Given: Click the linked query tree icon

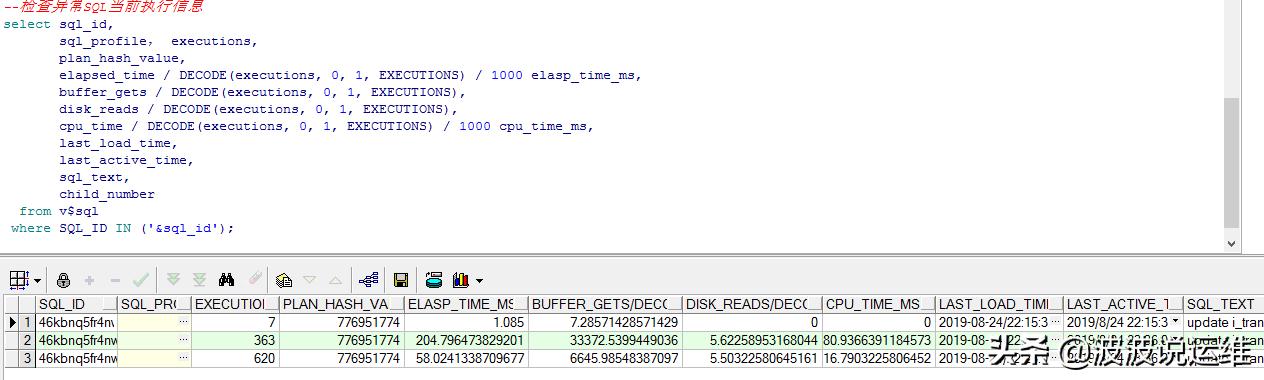Looking at the screenshot, I should click(368, 281).
